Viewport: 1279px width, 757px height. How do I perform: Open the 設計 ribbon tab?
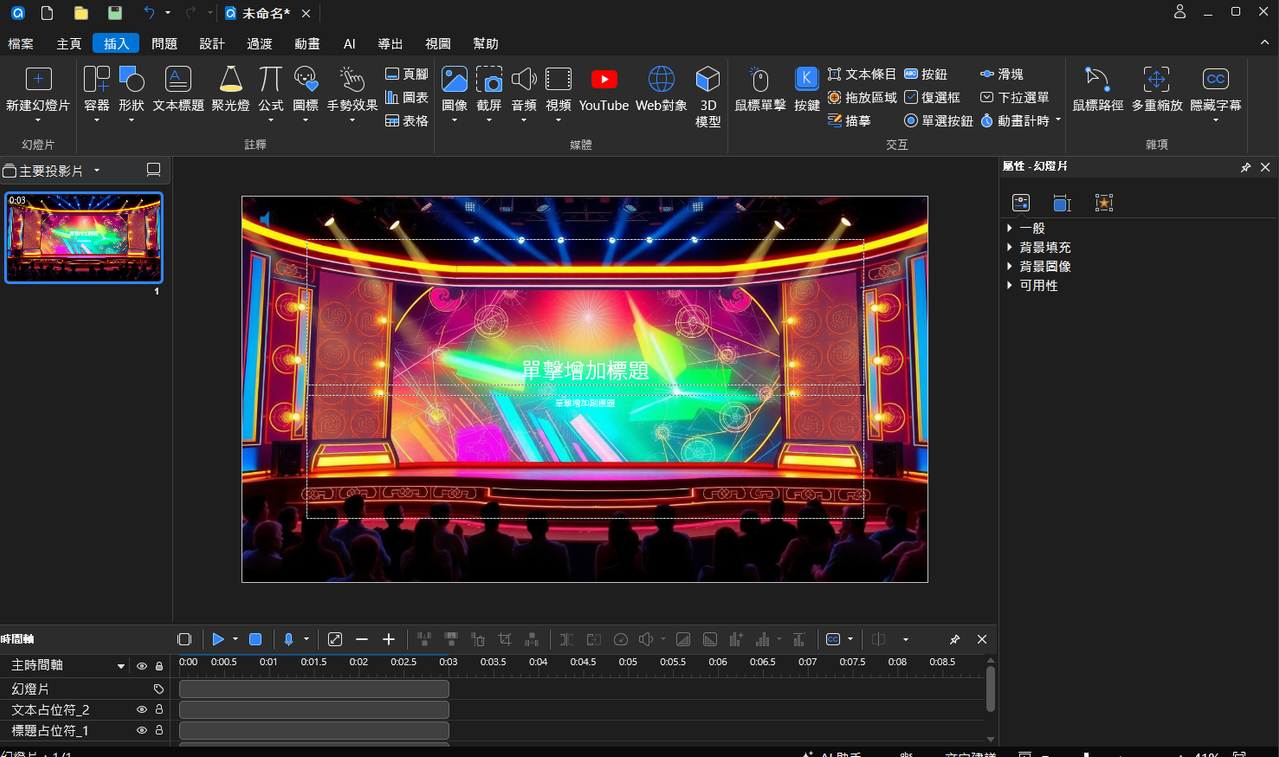pos(212,44)
